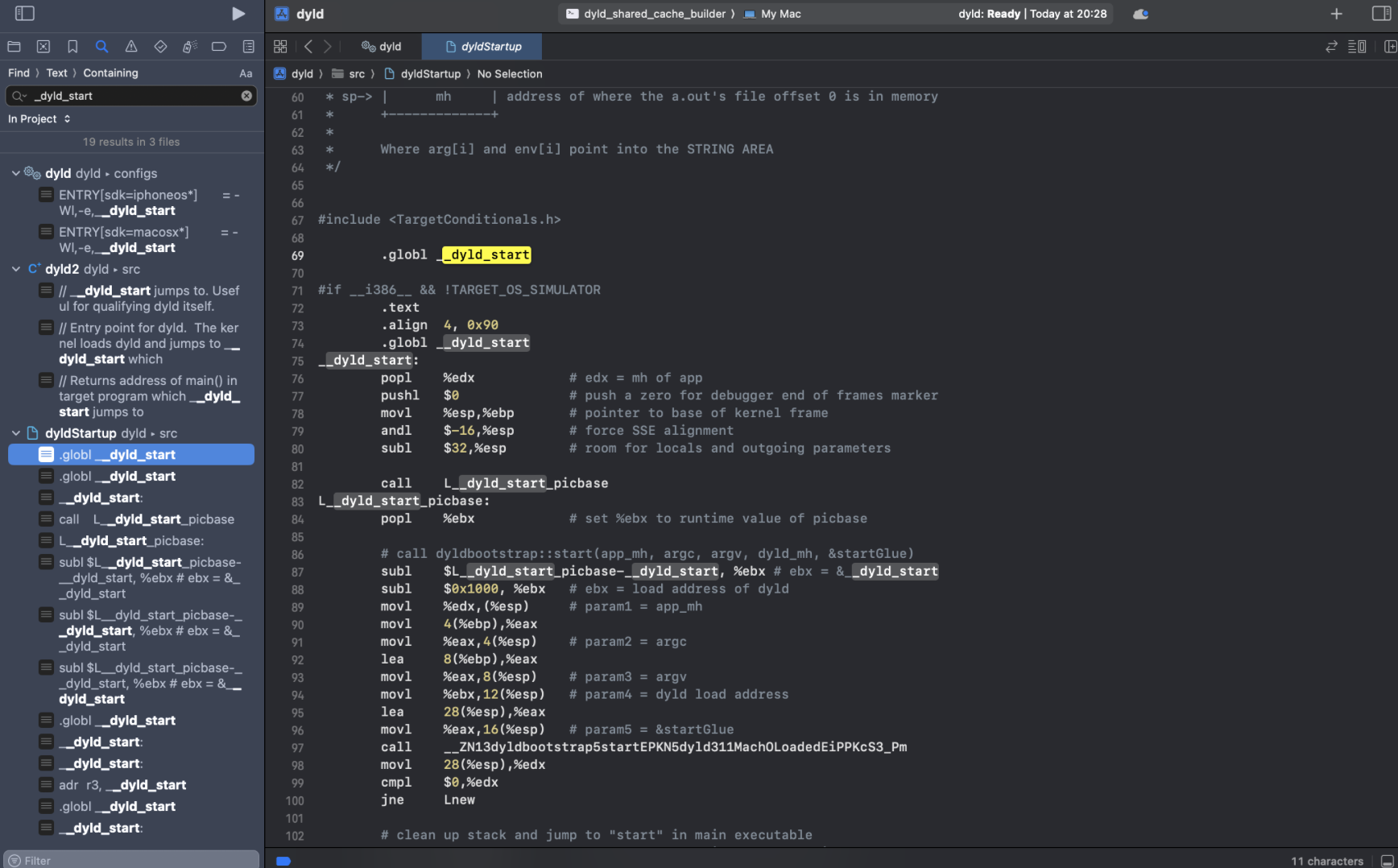This screenshot has height=868, width=1398.
Task: Toggle the navigator sidebar
Action: click(x=25, y=14)
